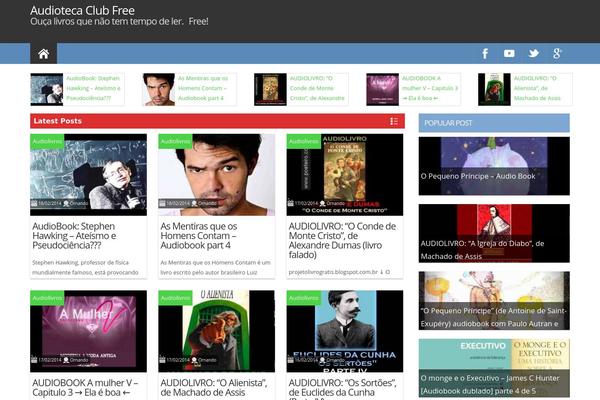Open title AUDIOLIVRO: O Alienista, de Machado de Assis

click(x=214, y=387)
